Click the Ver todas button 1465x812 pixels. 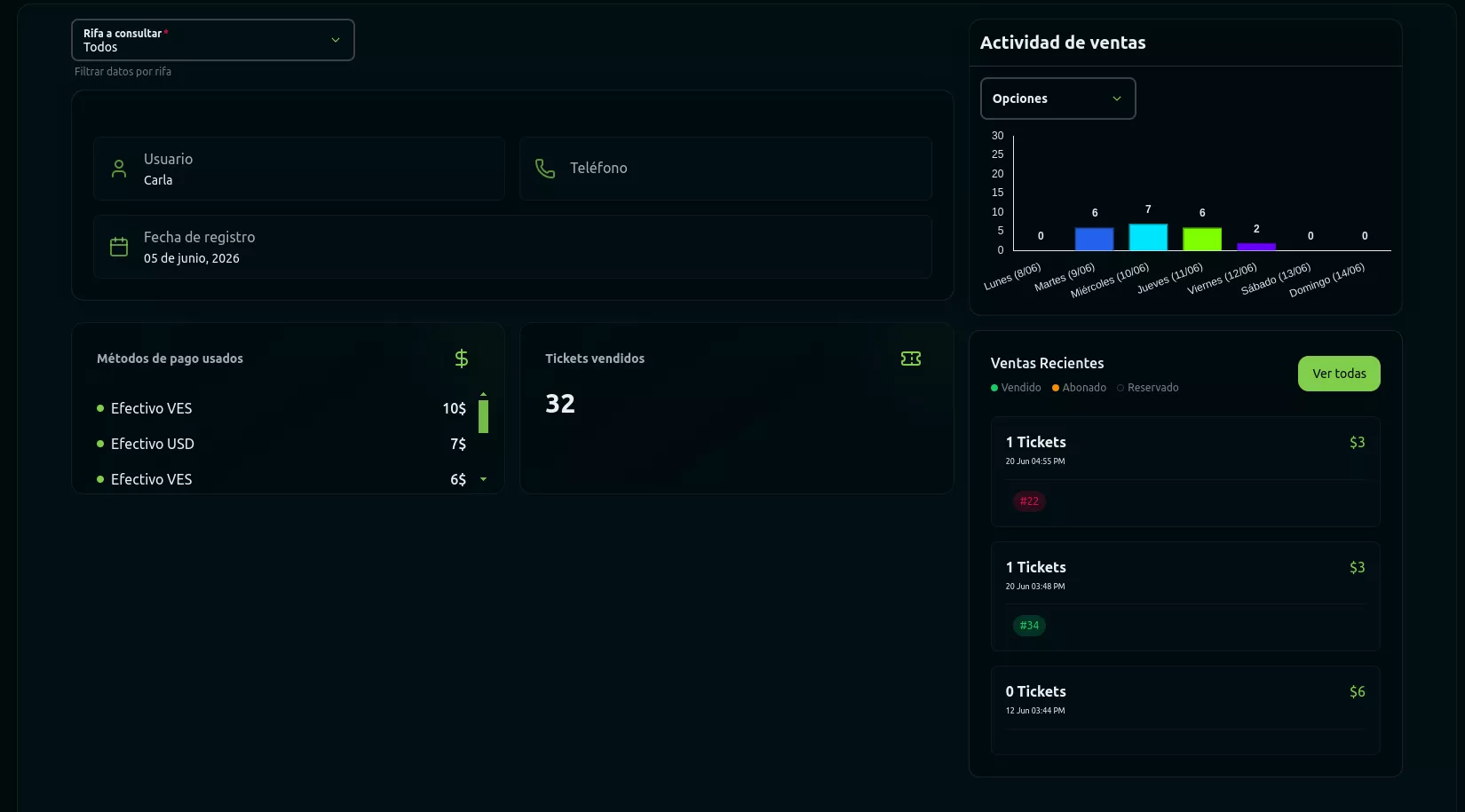(1339, 374)
